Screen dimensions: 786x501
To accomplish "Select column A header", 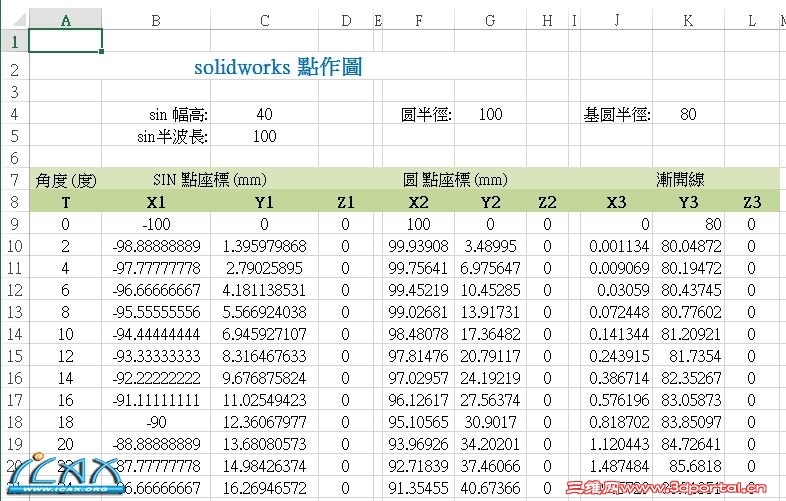I will (66, 20).
